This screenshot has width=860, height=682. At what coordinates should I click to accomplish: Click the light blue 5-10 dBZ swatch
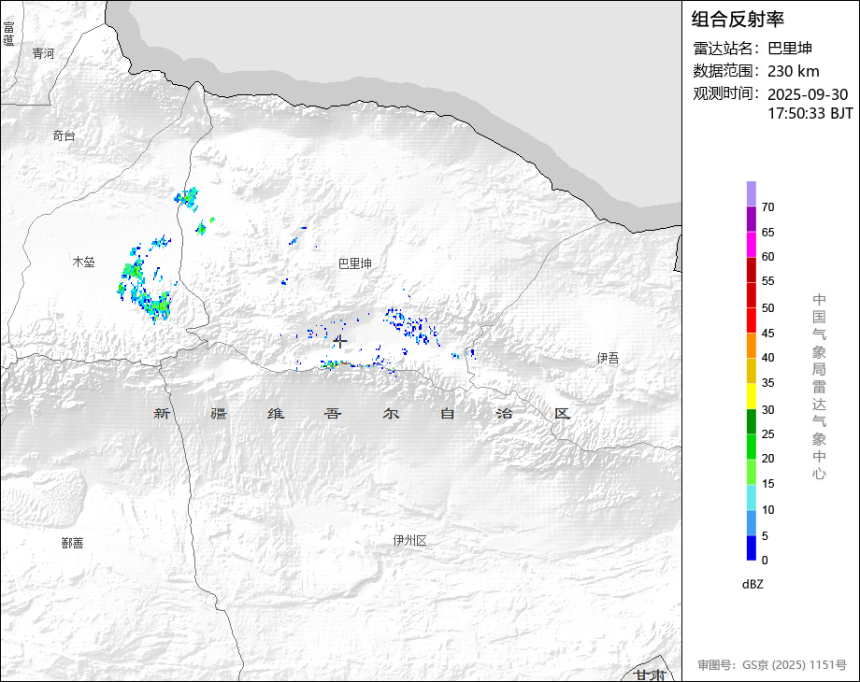click(x=751, y=522)
